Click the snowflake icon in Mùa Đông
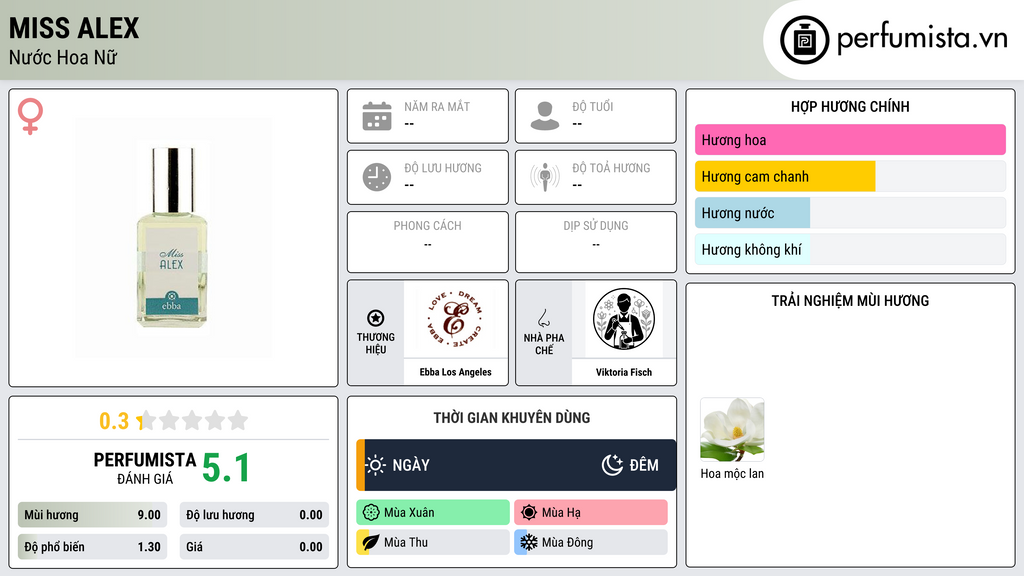The height and width of the screenshot is (576, 1024). [x=529, y=542]
